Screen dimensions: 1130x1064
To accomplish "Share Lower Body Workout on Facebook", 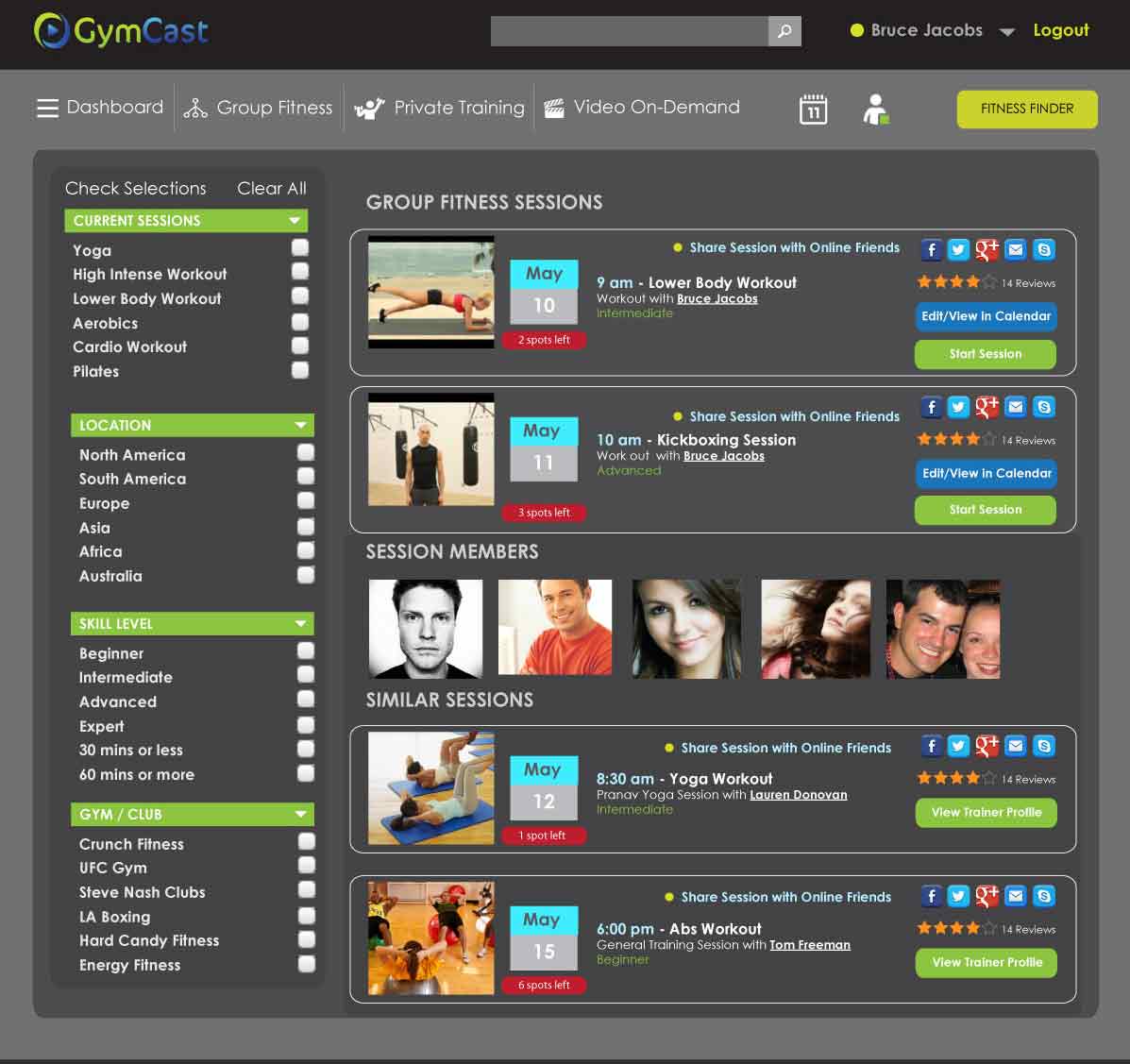I will pos(931,249).
